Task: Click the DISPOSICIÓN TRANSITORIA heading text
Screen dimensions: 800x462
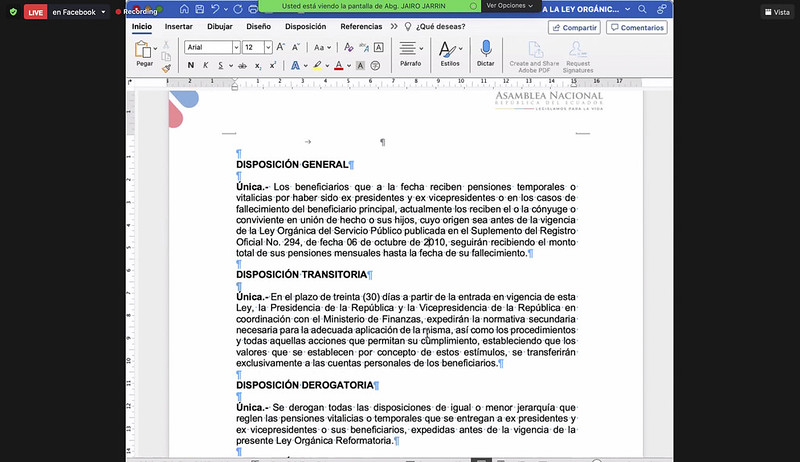Action: click(x=302, y=275)
